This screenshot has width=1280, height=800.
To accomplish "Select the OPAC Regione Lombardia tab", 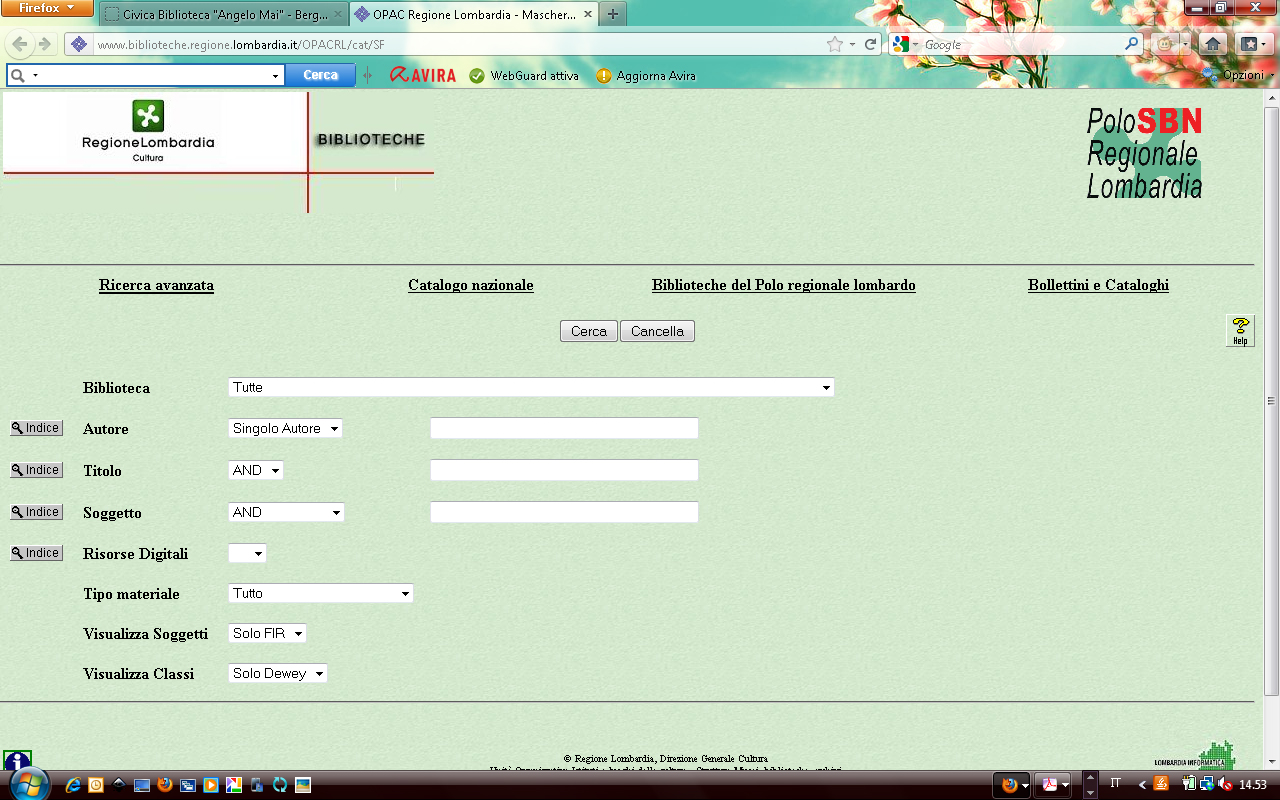I will tap(474, 15).
